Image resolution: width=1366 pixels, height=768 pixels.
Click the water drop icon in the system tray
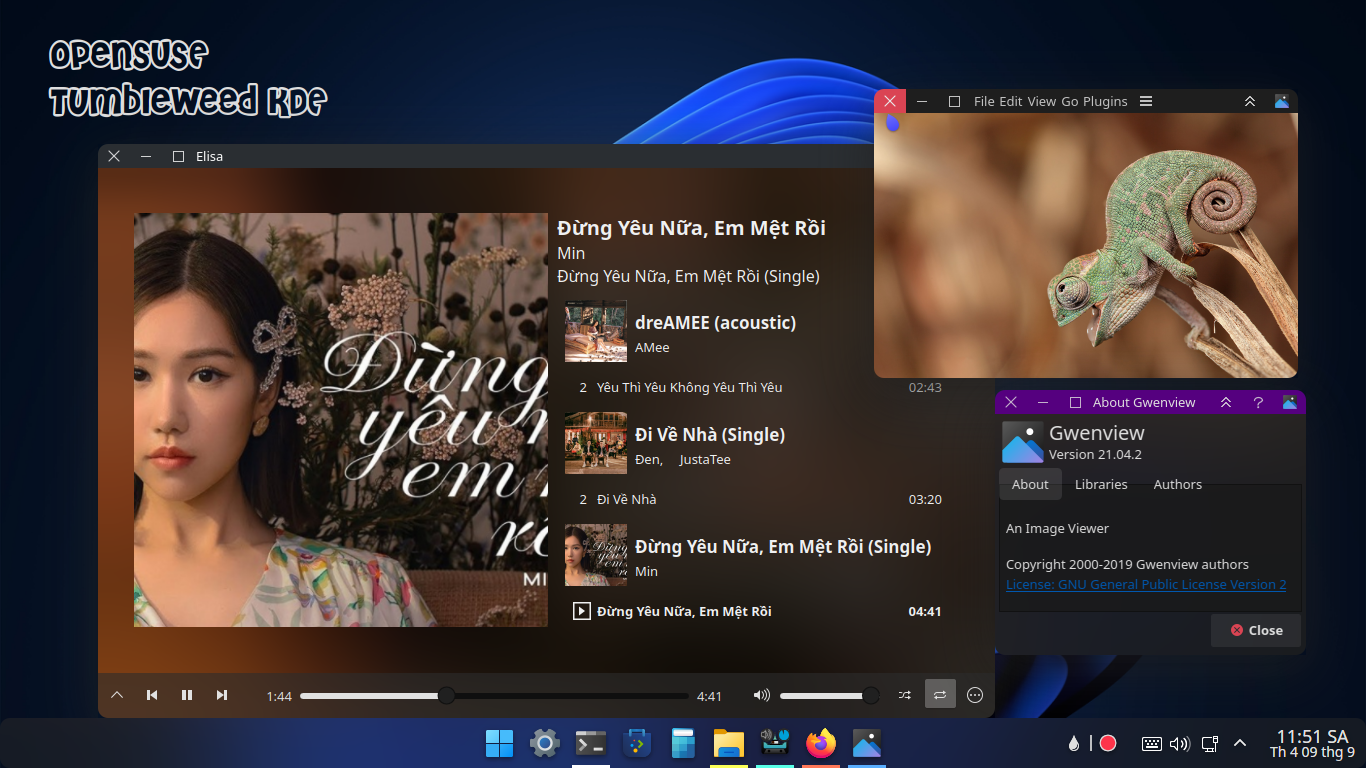[1074, 743]
